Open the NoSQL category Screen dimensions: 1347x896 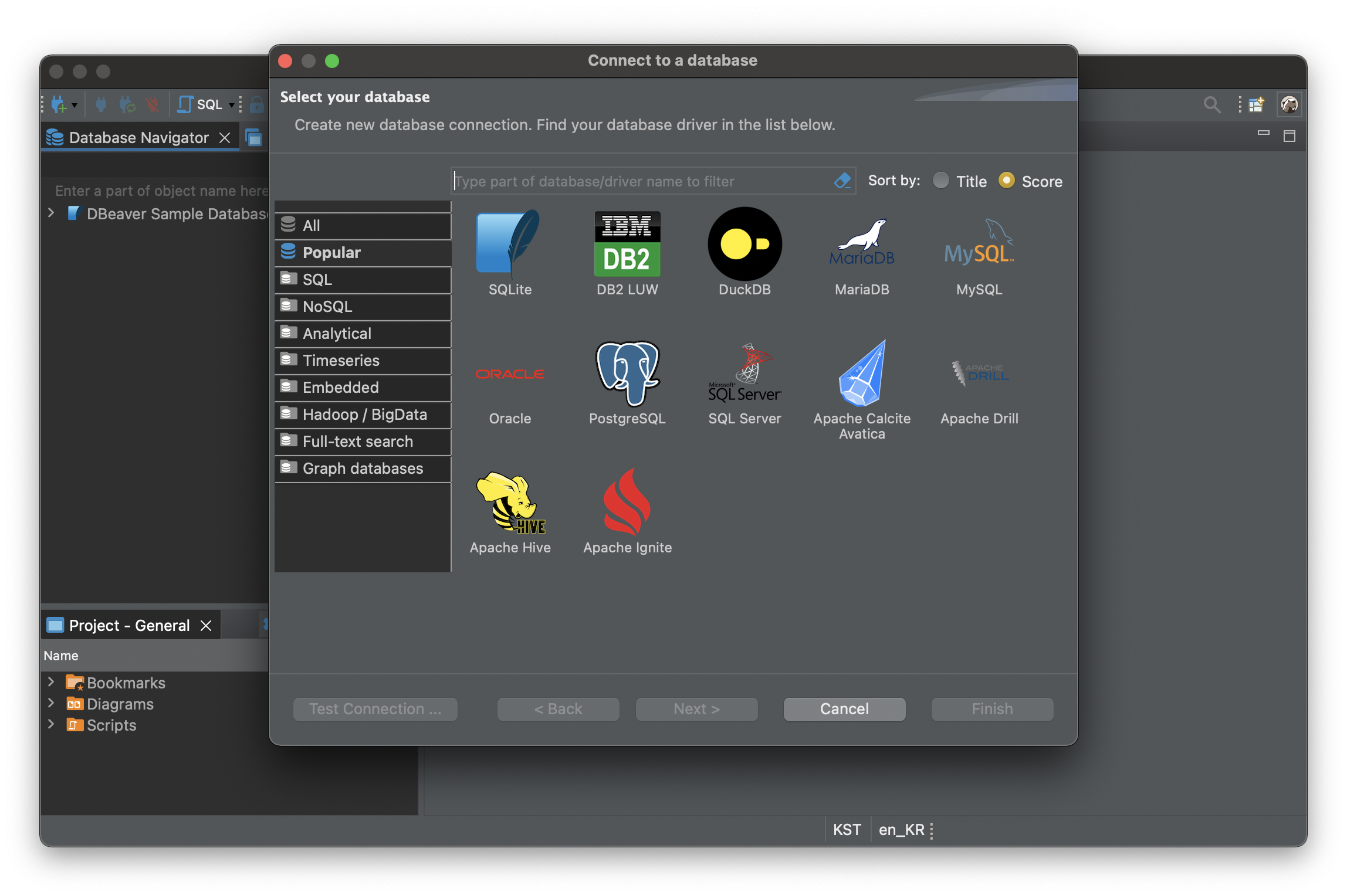click(x=363, y=307)
